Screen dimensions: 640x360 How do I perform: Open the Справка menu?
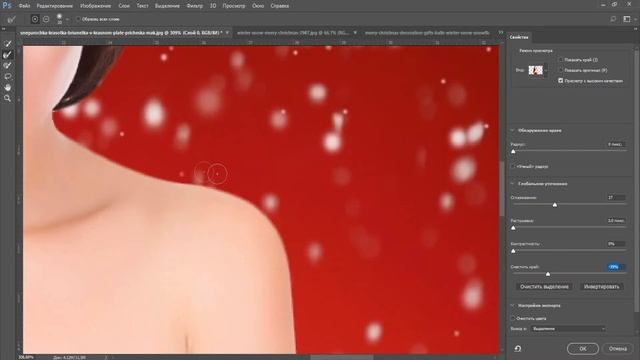[x=280, y=6]
